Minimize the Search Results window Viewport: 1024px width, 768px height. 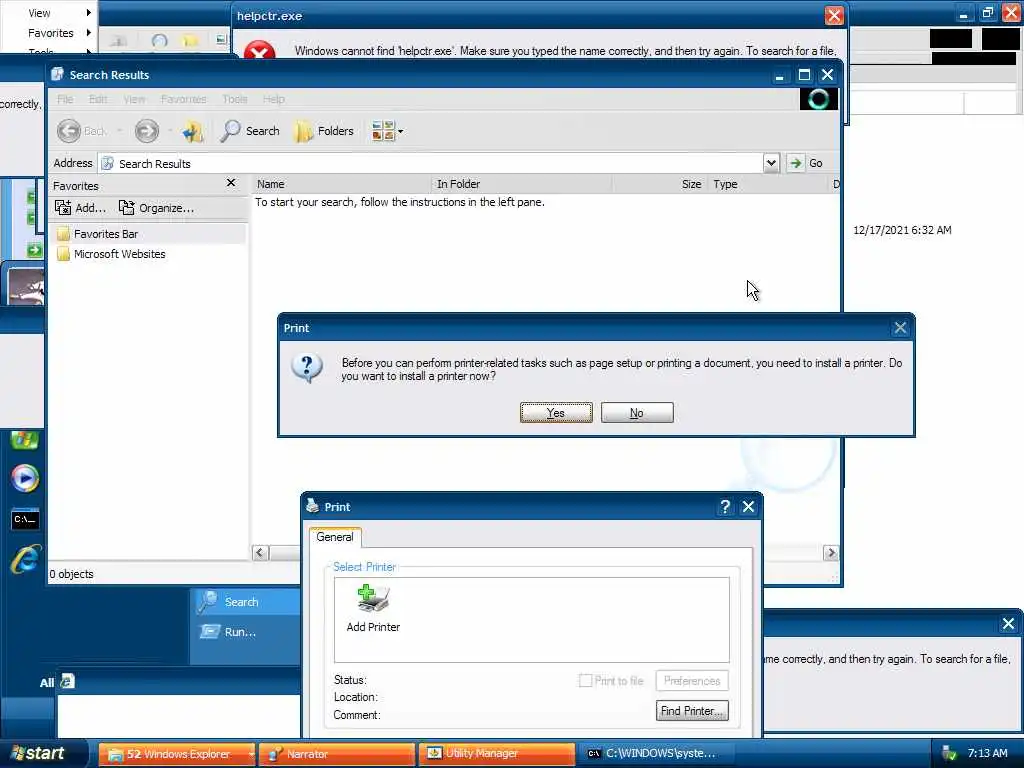click(x=779, y=75)
